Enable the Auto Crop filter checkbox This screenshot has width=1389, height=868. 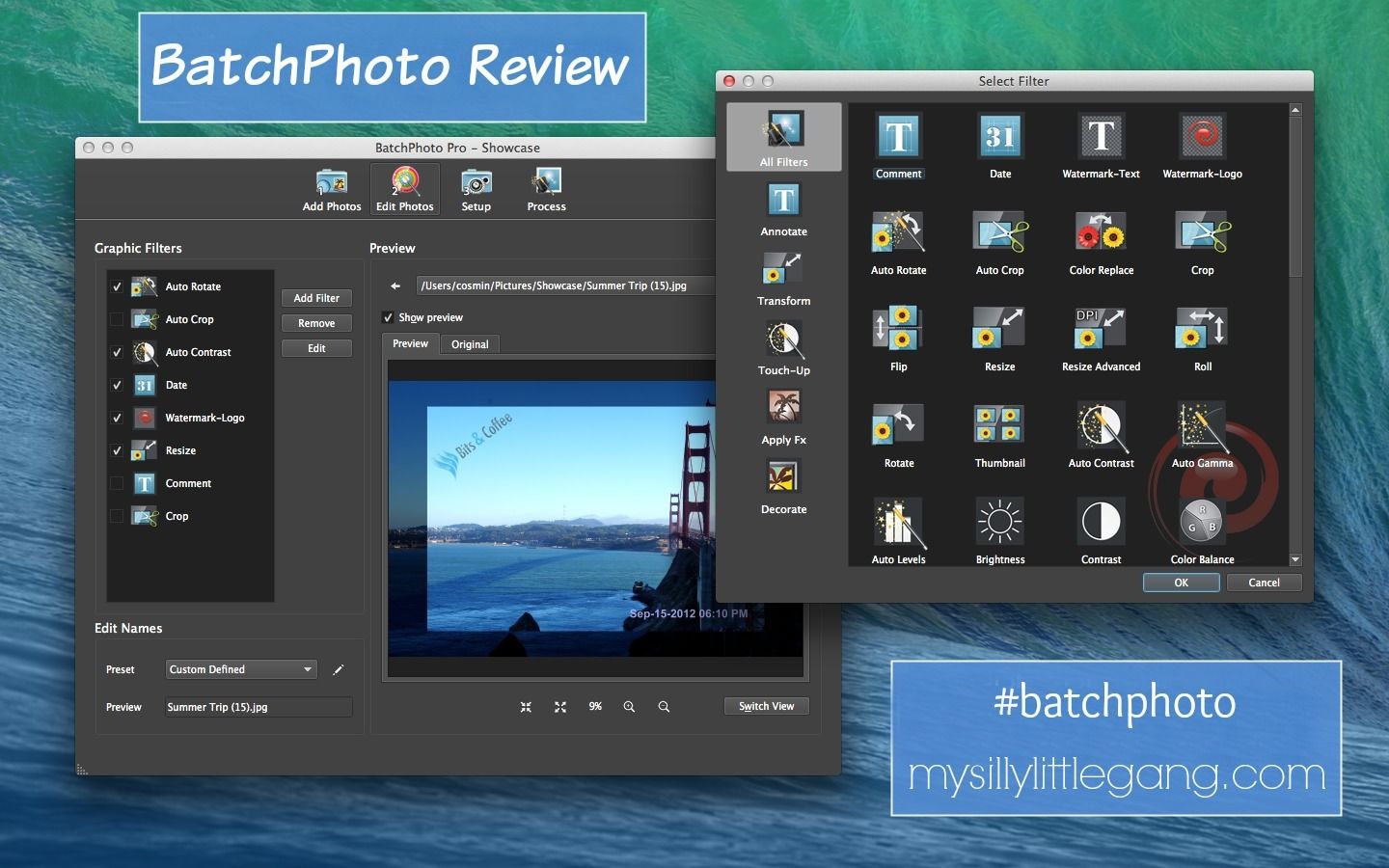[117, 319]
